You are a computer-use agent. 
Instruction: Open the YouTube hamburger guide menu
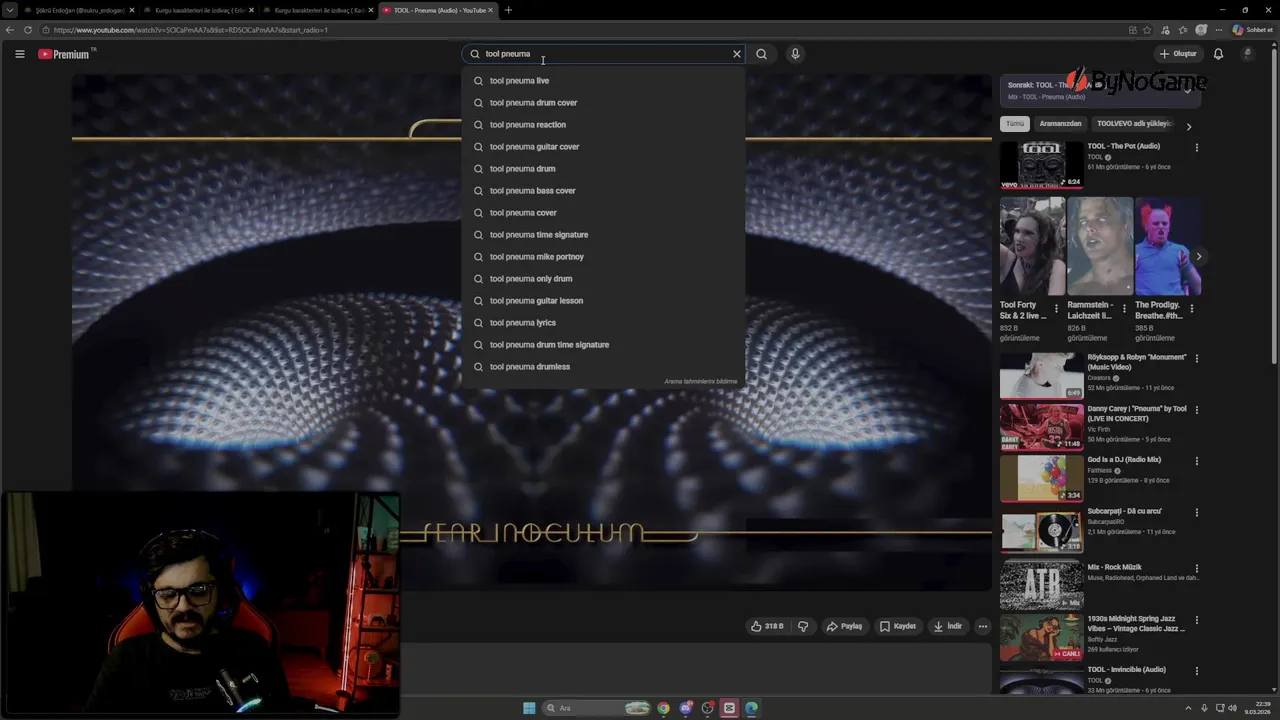[x=19, y=54]
